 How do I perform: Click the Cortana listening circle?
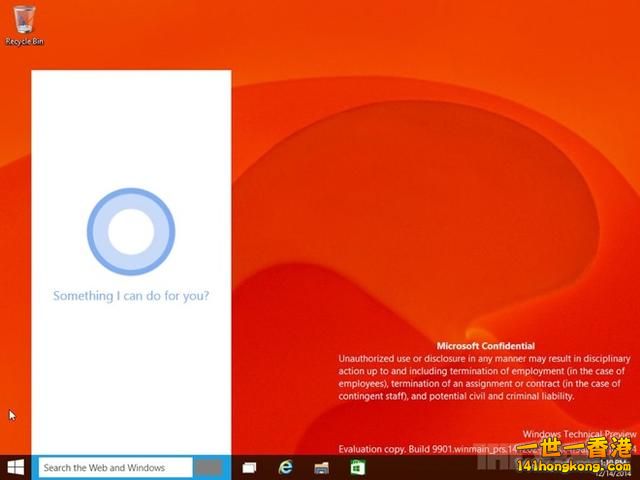[131, 231]
